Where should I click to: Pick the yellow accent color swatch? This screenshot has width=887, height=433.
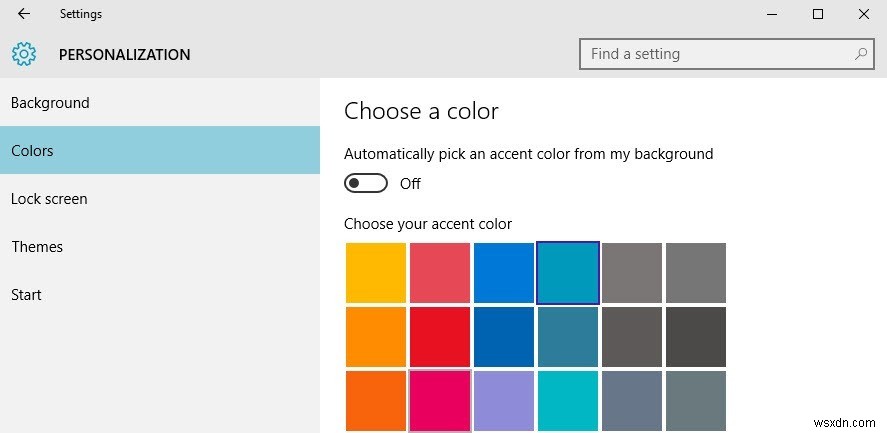pos(376,273)
